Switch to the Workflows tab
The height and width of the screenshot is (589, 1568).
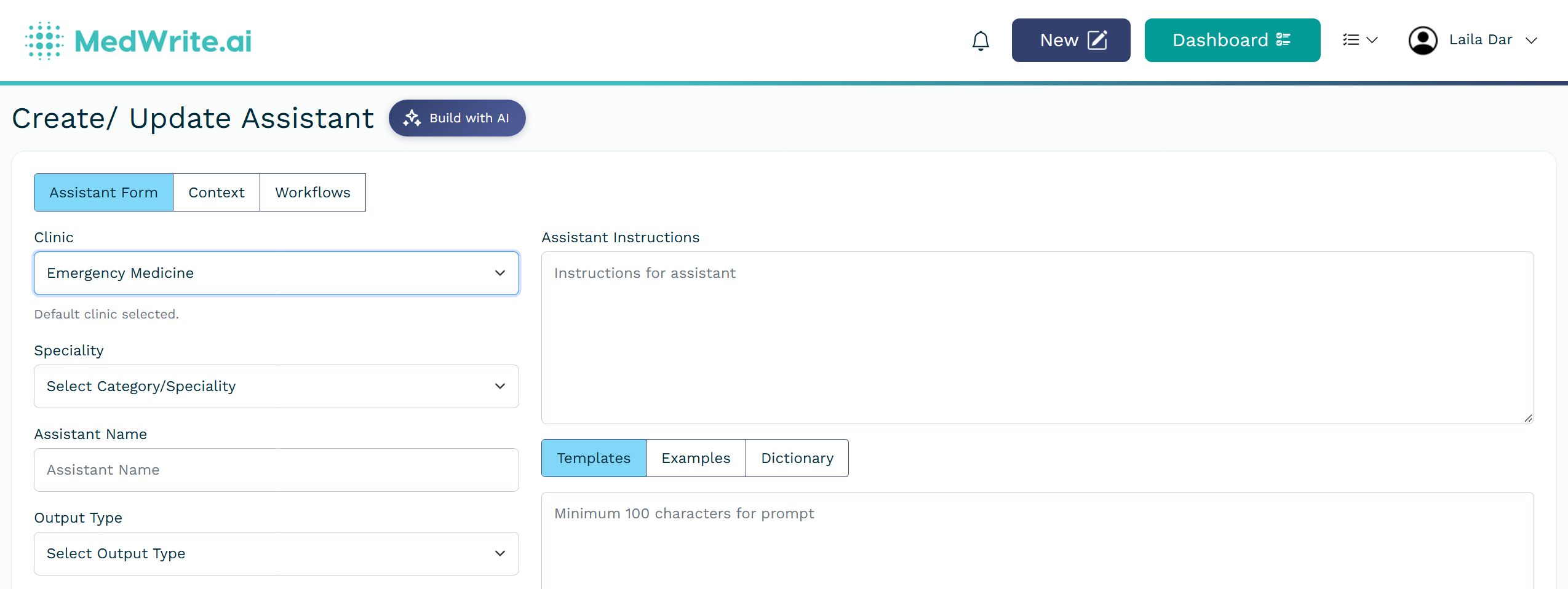(312, 192)
